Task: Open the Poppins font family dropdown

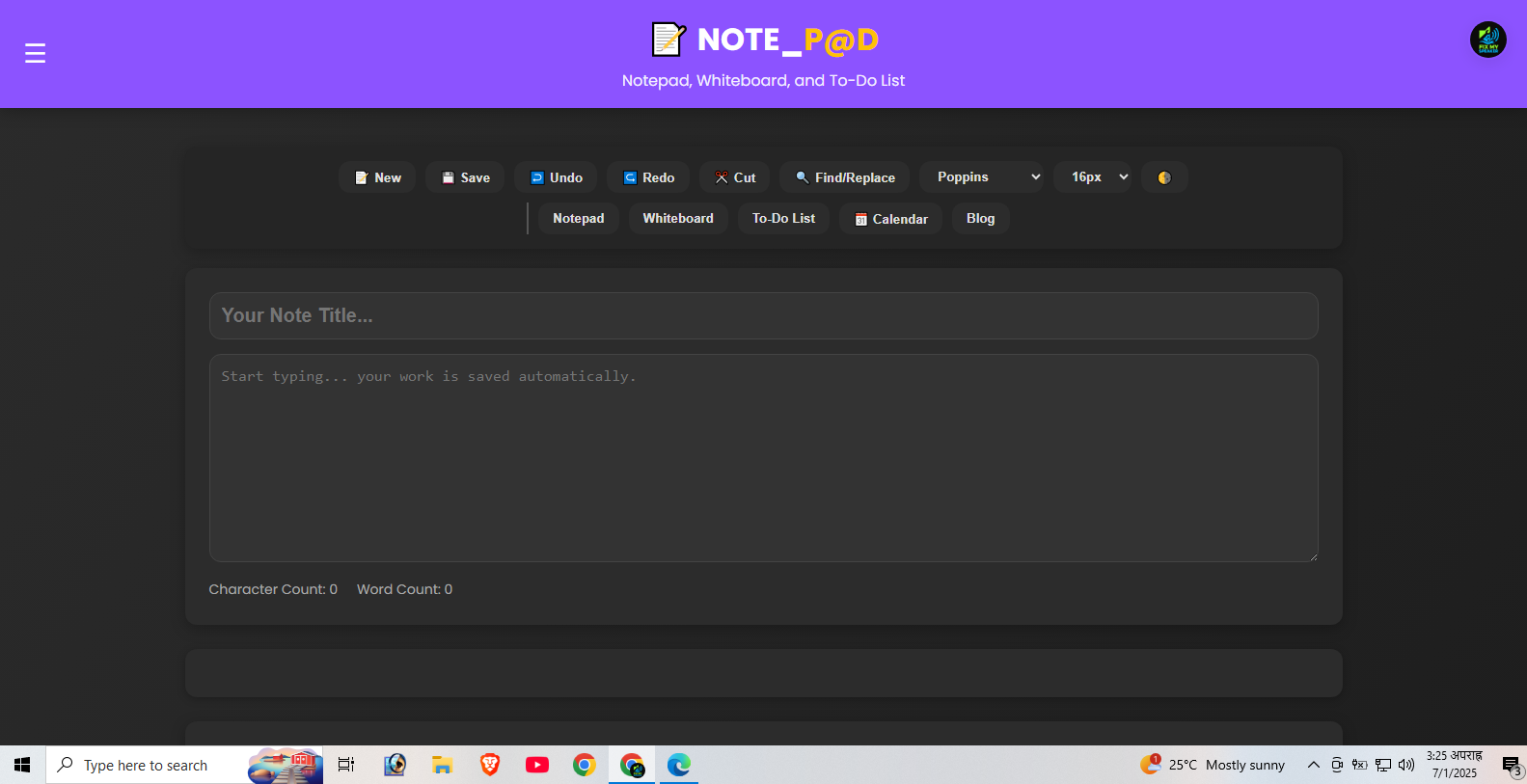Action: pyautogui.click(x=981, y=176)
